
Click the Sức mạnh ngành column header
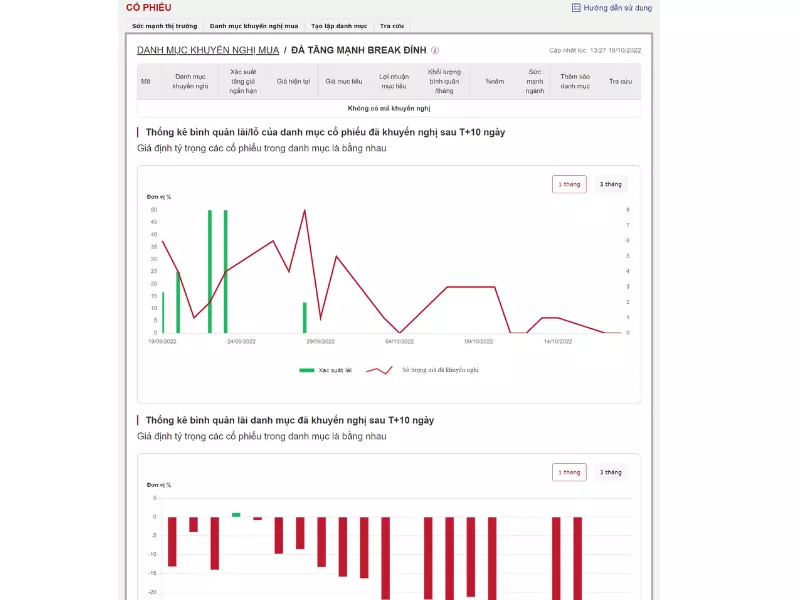[x=535, y=81]
